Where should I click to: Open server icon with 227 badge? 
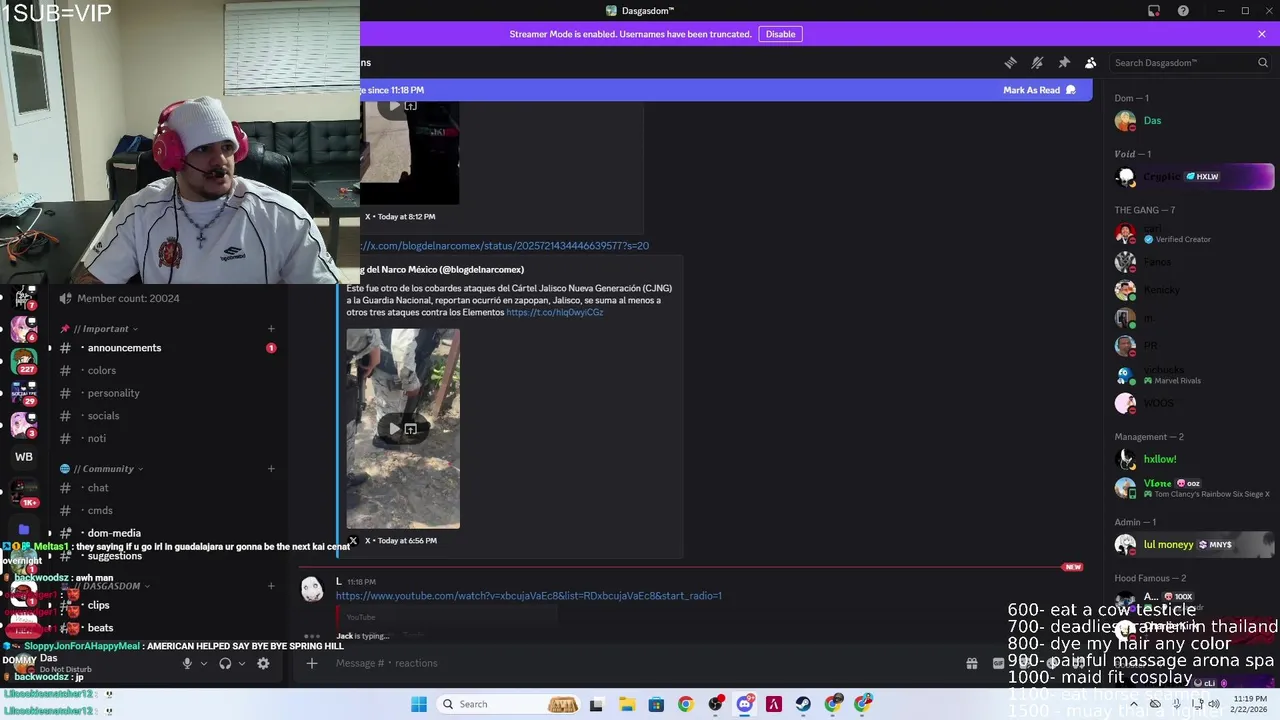24,360
